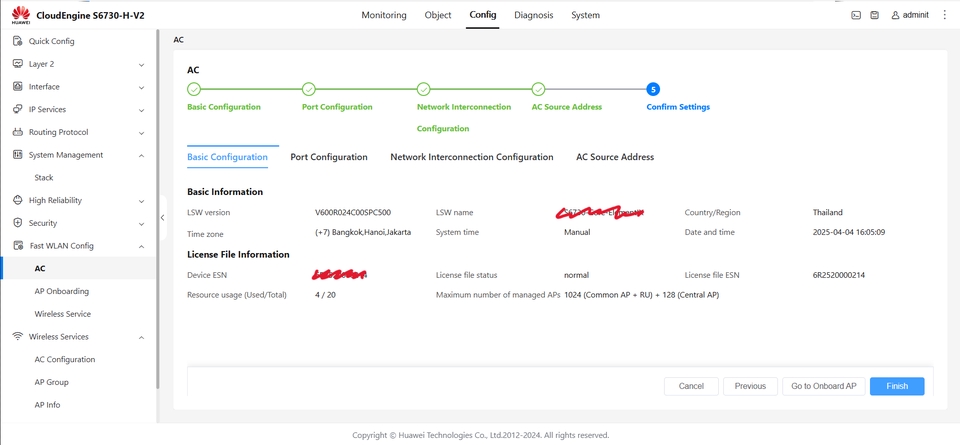Click Go to Onboard AP button

(823, 386)
